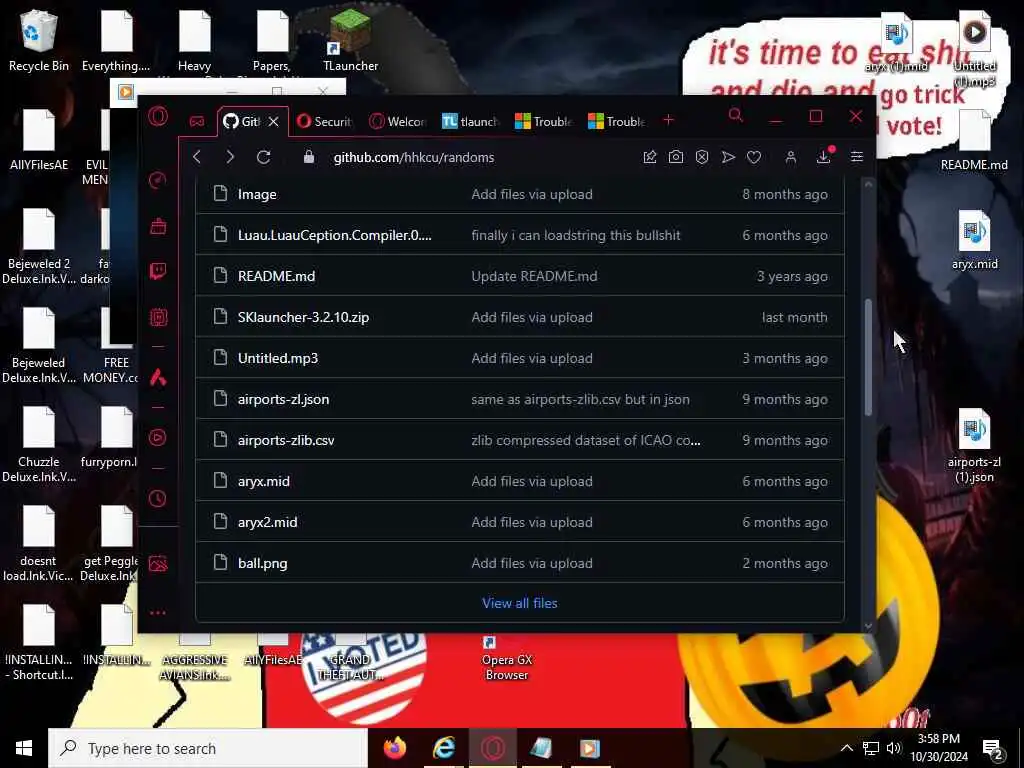Open GX Control speedometer icon in sidebar
The width and height of the screenshot is (1024, 768).
click(x=157, y=180)
